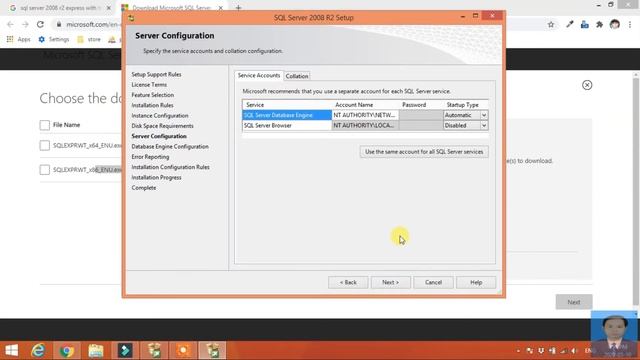The image size is (640, 360).
Task: Click Installation Progress step
Action: 156,177
